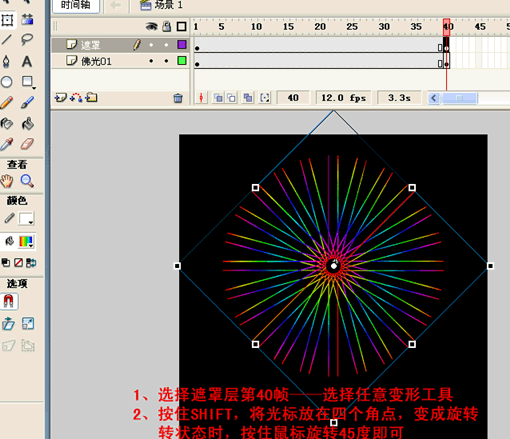The image size is (510, 439).
Task: Click frame 20 on the timeline ruler
Action: point(320,27)
